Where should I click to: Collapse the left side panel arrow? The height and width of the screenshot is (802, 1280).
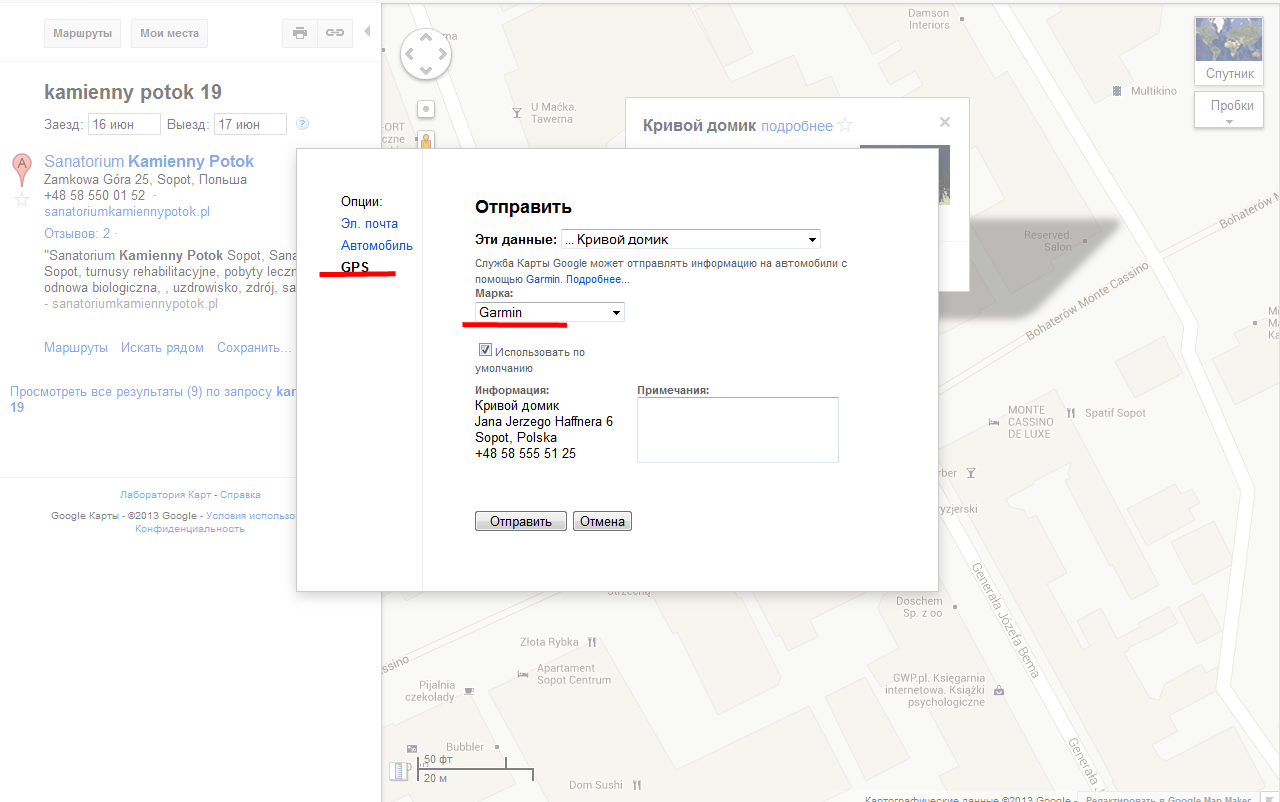pyautogui.click(x=367, y=32)
